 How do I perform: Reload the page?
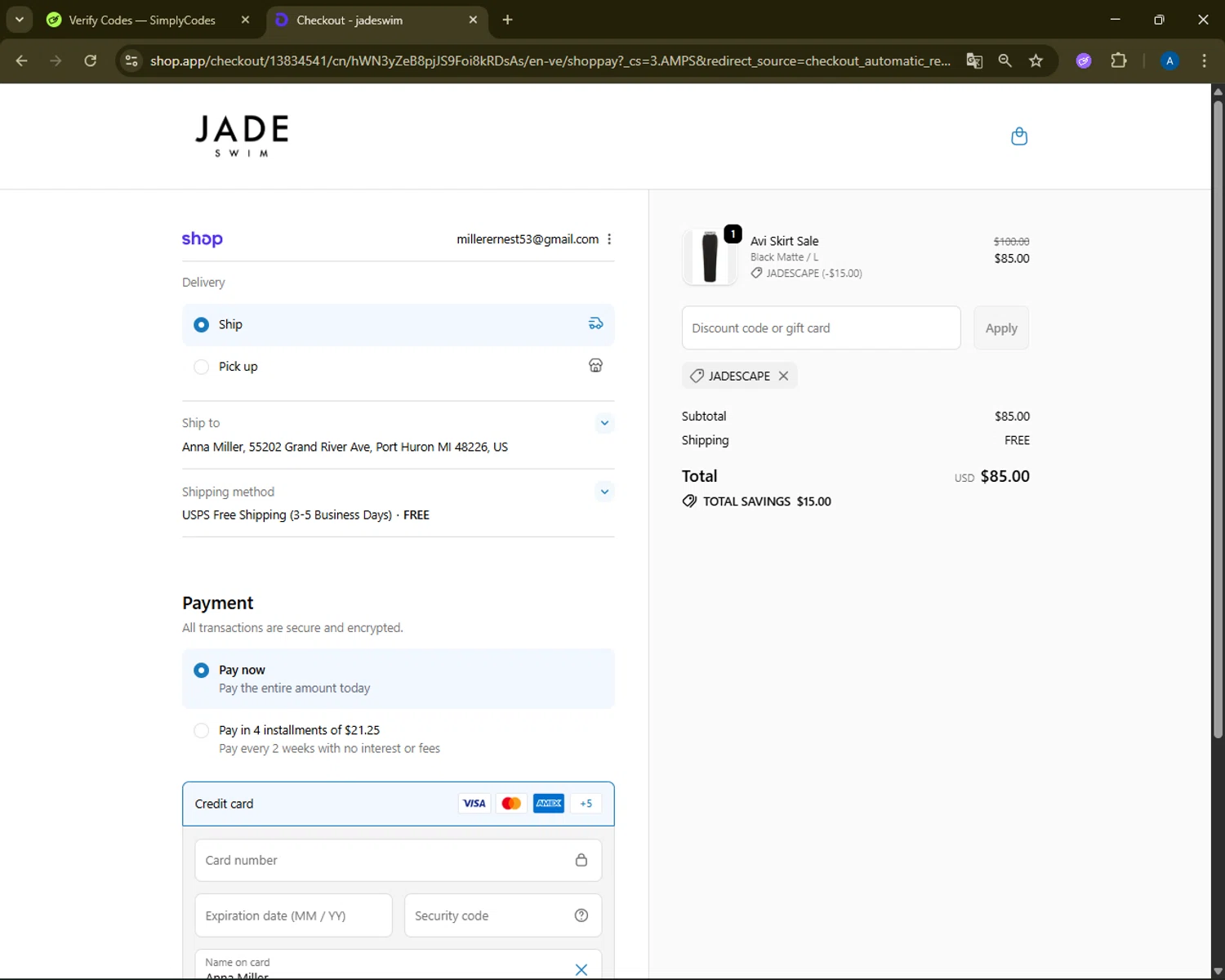91,61
